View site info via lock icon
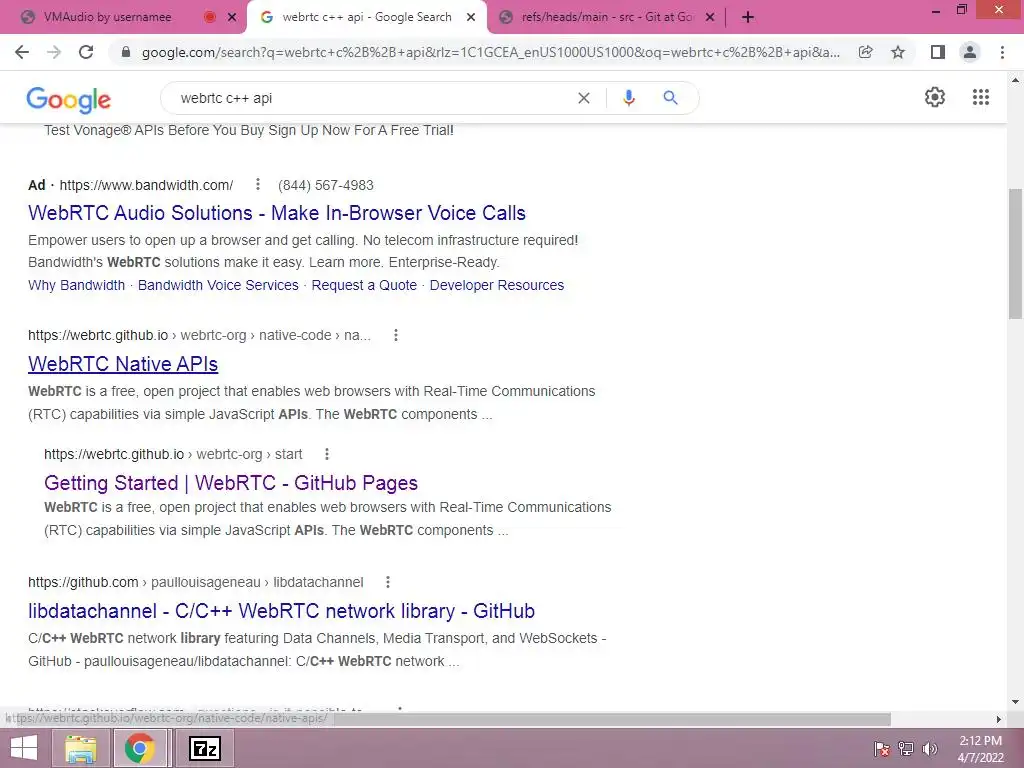The height and width of the screenshot is (768, 1024). click(x=127, y=52)
